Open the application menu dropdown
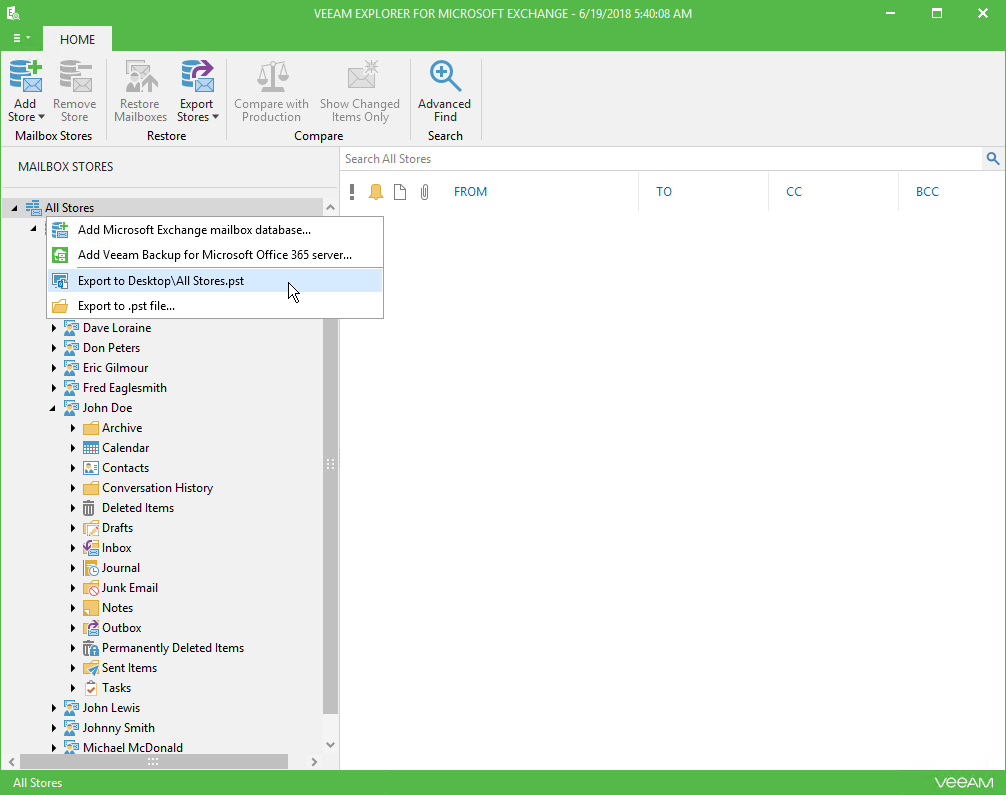Image resolution: width=1006 pixels, height=795 pixels. (21, 38)
